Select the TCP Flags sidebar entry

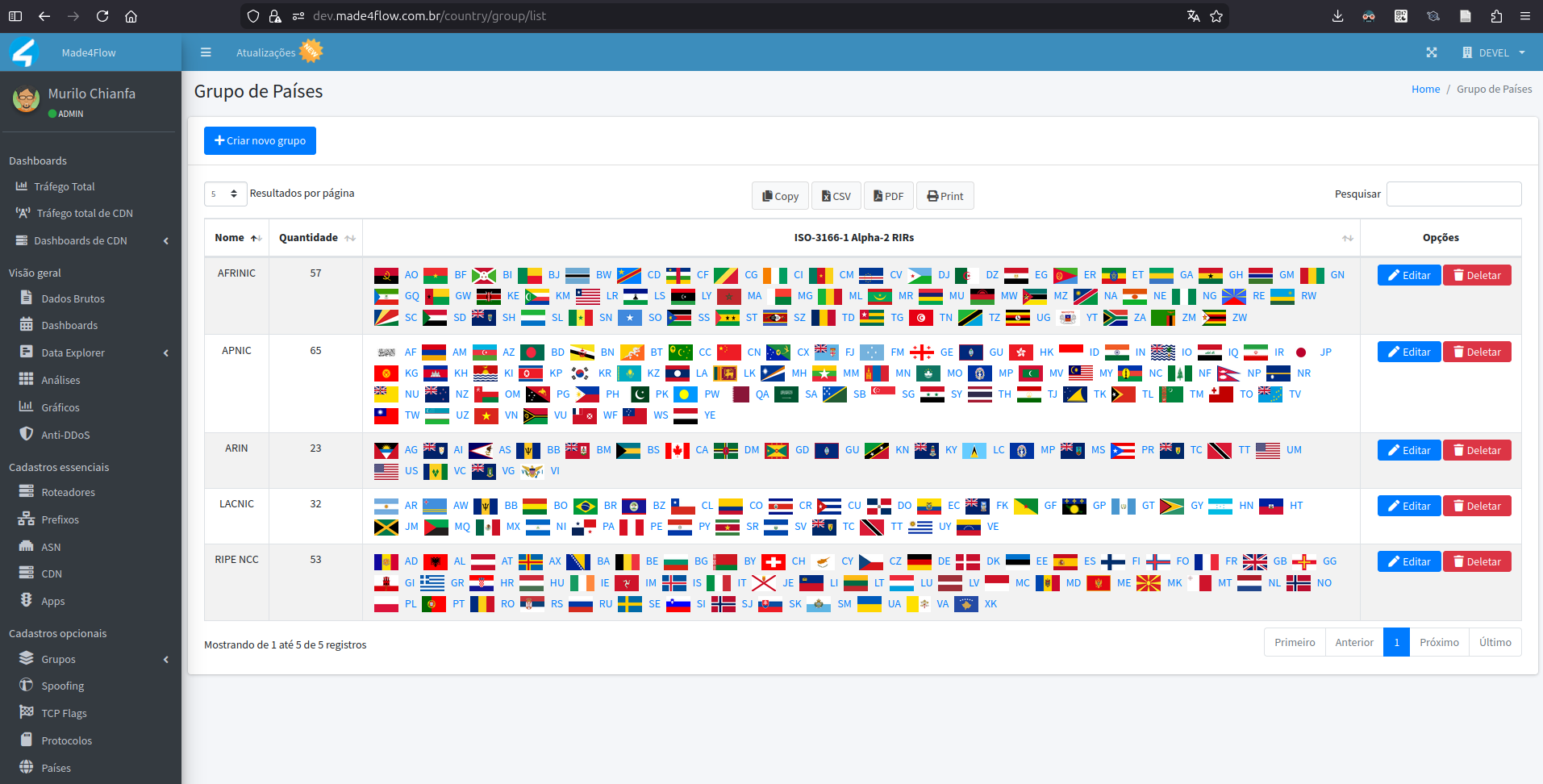64,713
